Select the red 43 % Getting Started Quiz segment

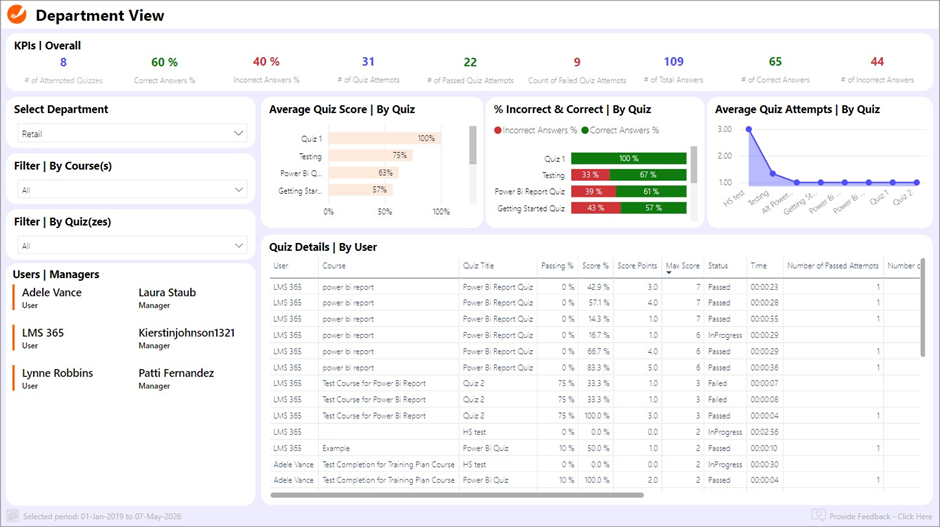click(596, 208)
